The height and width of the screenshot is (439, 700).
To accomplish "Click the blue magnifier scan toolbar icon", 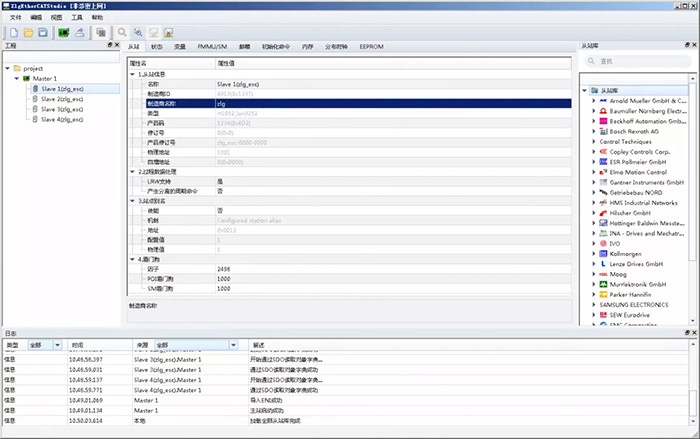I will [x=138, y=33].
